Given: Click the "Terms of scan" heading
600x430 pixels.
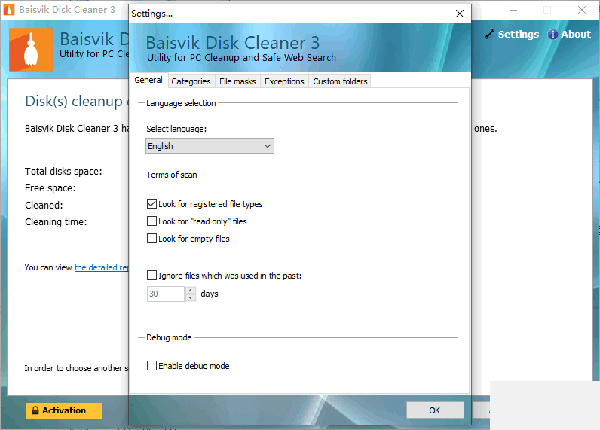Looking at the screenshot, I should pos(172,175).
